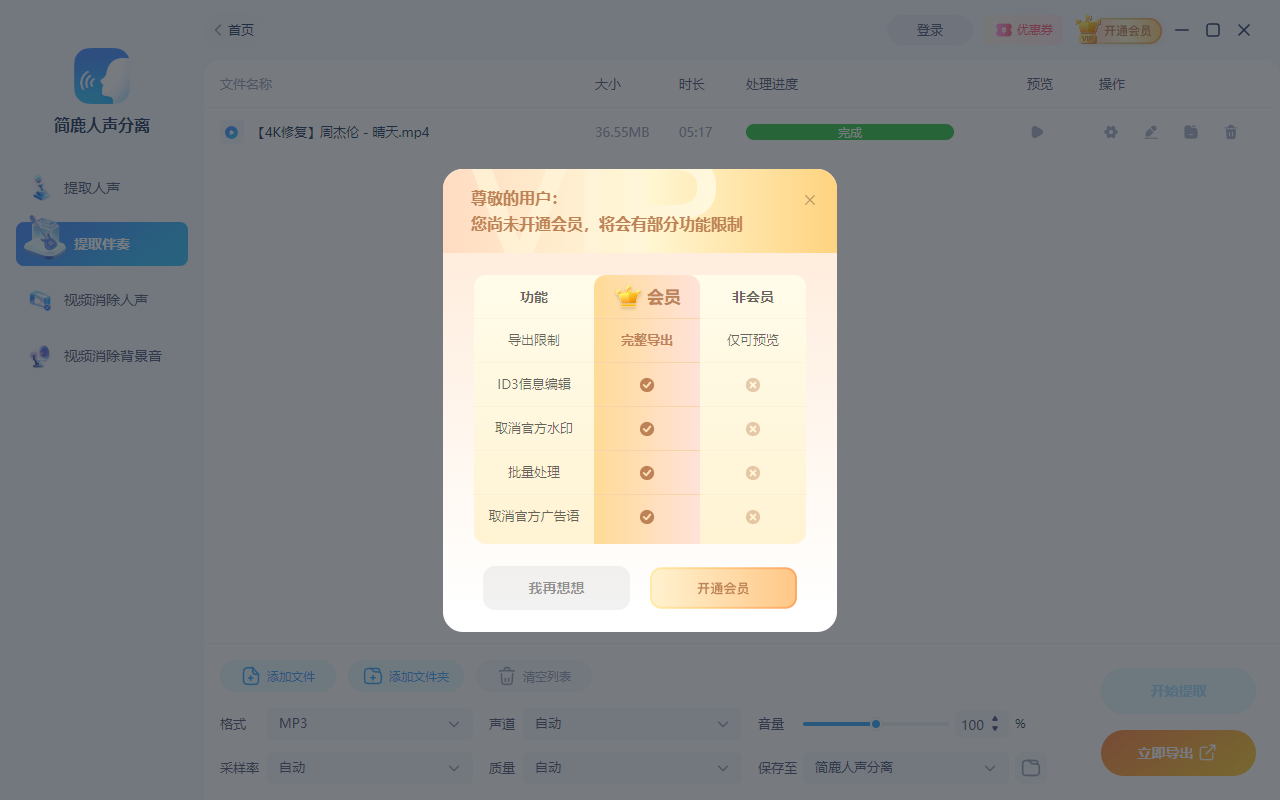1280x800 pixels.
Task: Delete the 晴天 file from the list
Action: tap(1230, 131)
